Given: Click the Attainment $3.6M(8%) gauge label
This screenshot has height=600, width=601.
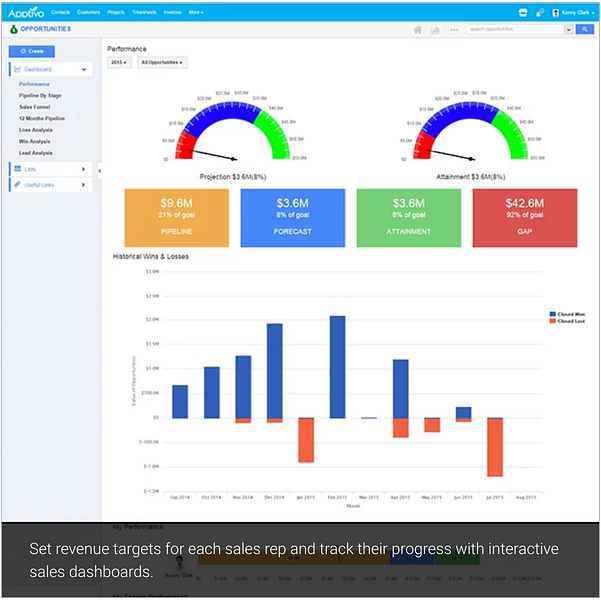Looking at the screenshot, I should point(471,177).
